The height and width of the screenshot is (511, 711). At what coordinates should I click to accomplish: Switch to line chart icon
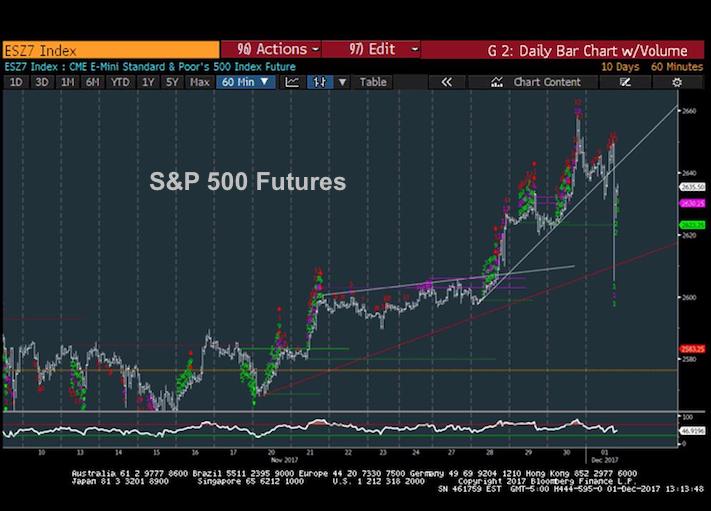(292, 82)
